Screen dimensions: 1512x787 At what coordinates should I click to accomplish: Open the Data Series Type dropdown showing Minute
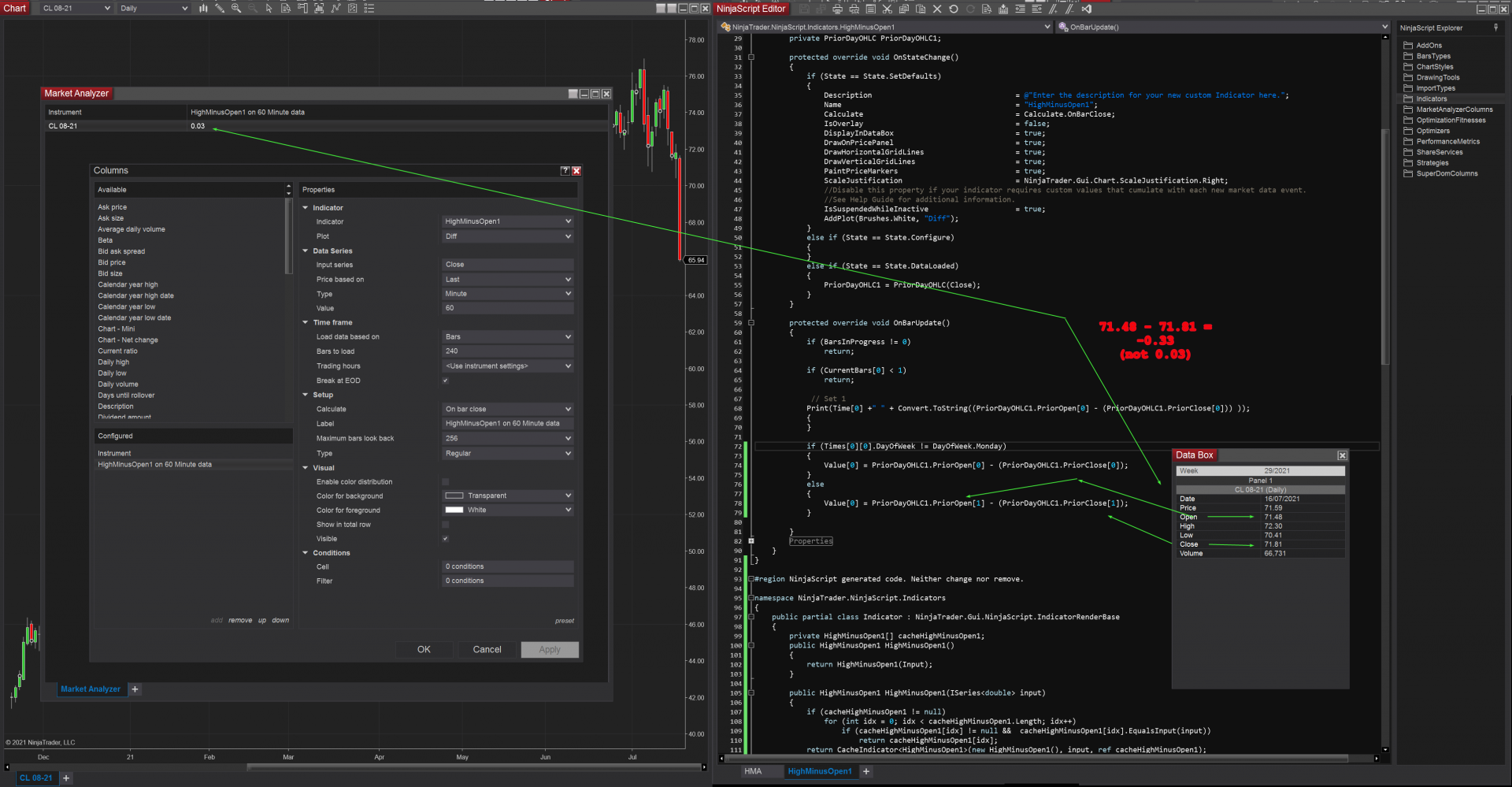click(508, 294)
